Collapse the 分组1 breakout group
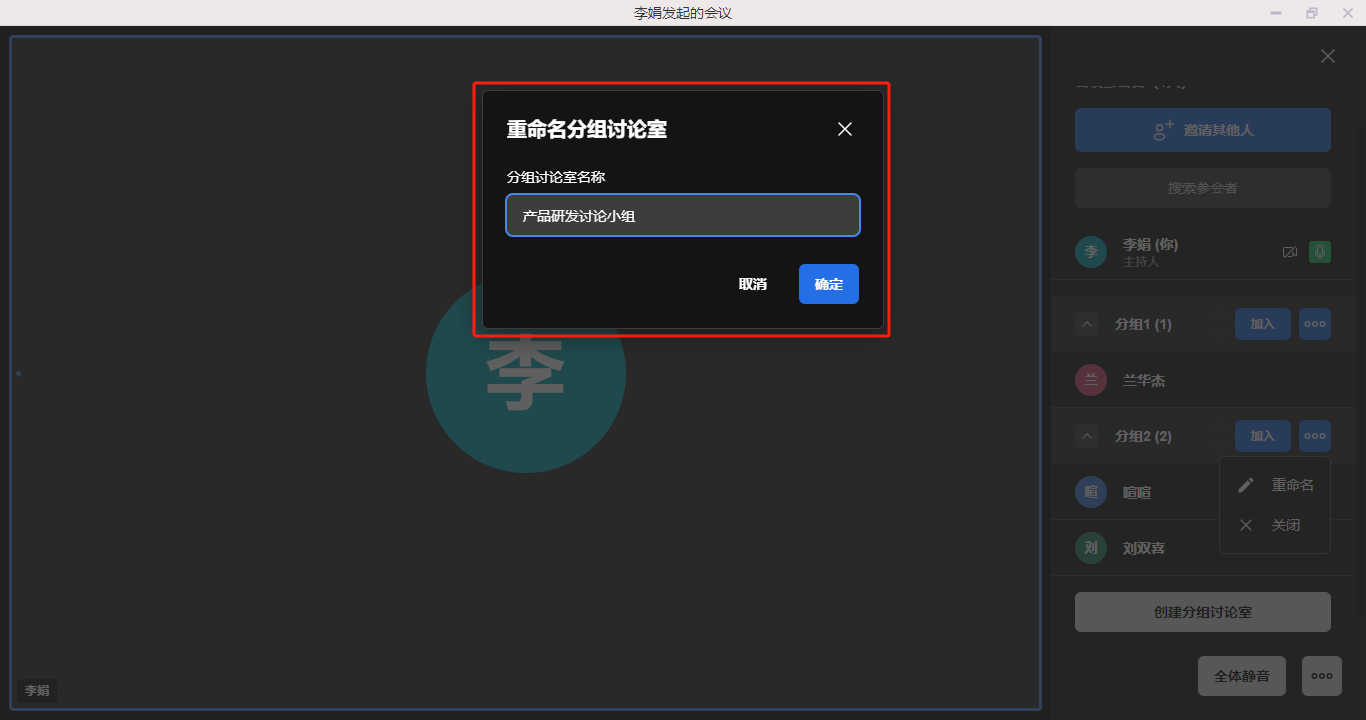1366x720 pixels. [1089, 324]
